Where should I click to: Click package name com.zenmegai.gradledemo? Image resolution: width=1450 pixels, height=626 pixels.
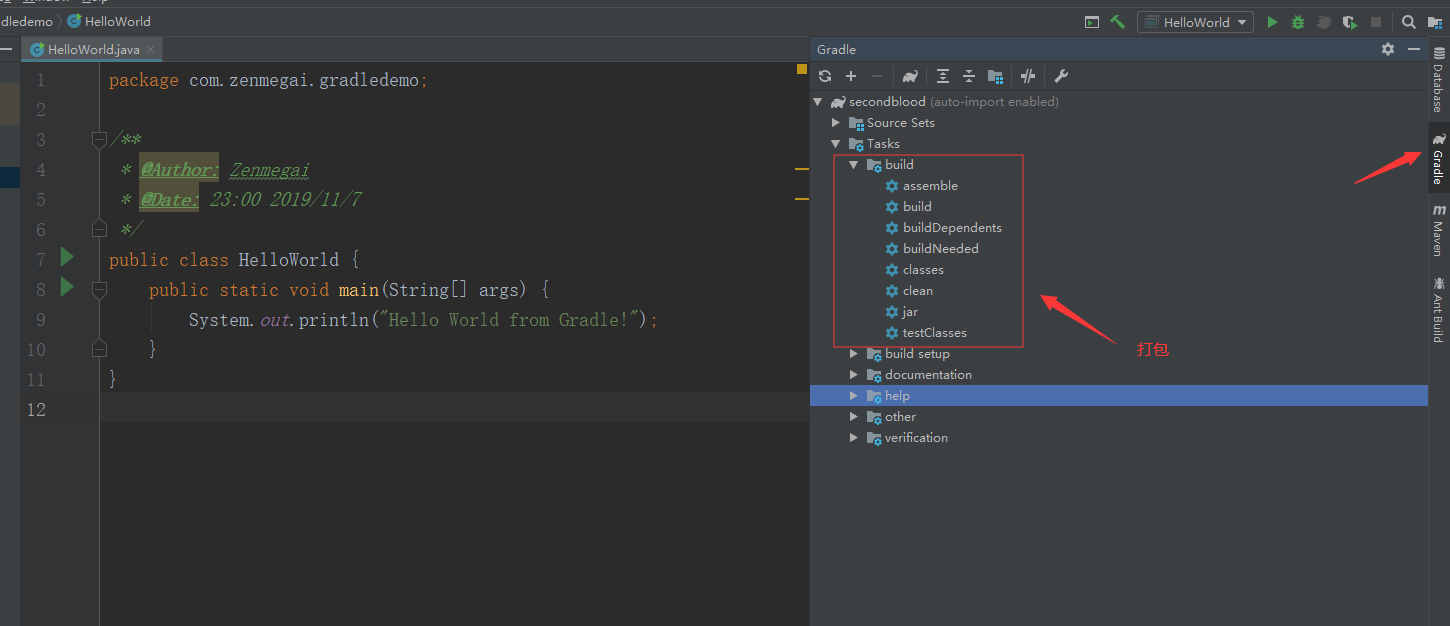[304, 80]
